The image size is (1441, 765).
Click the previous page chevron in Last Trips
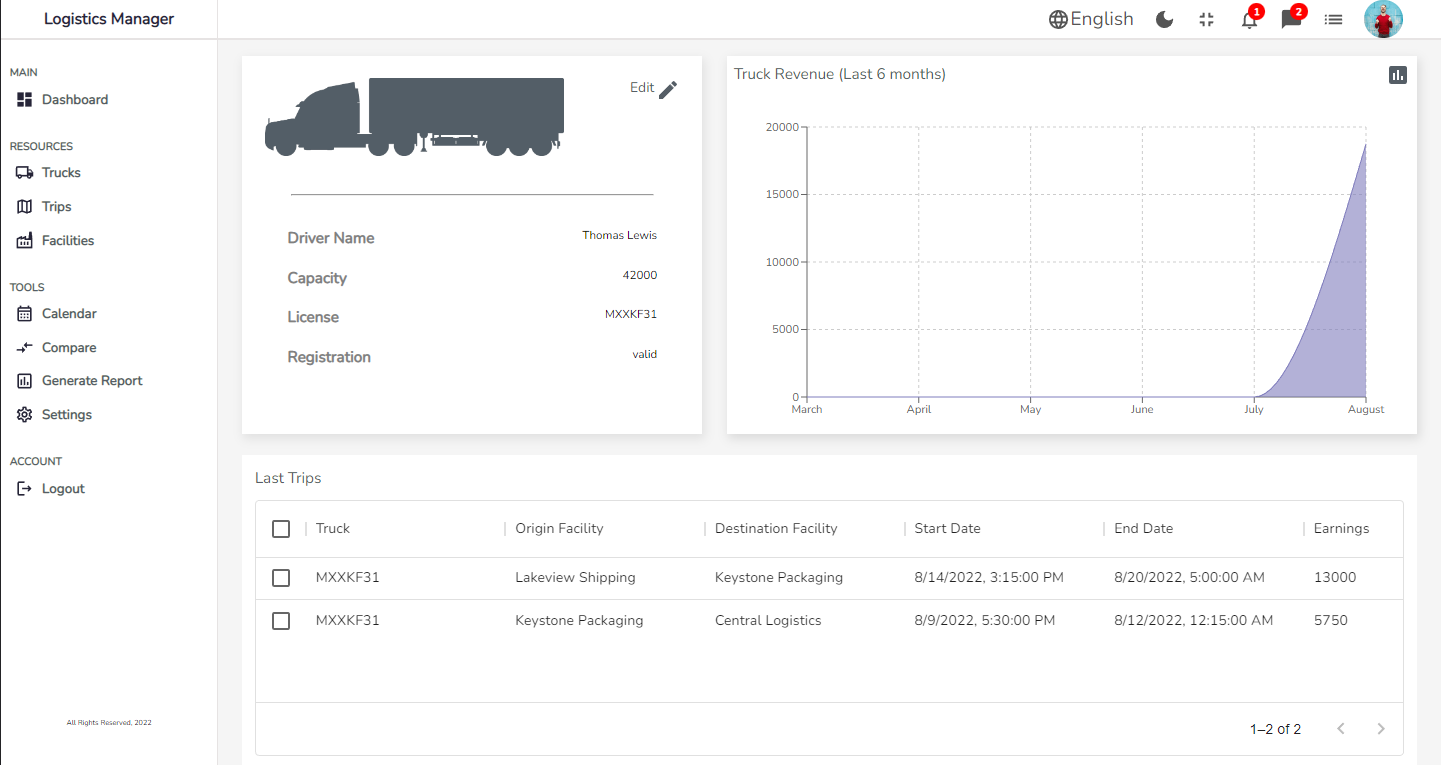coord(1341,728)
